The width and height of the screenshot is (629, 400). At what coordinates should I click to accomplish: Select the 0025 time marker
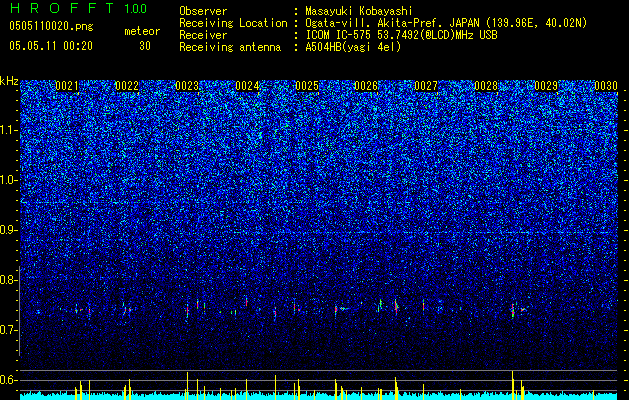(307, 86)
